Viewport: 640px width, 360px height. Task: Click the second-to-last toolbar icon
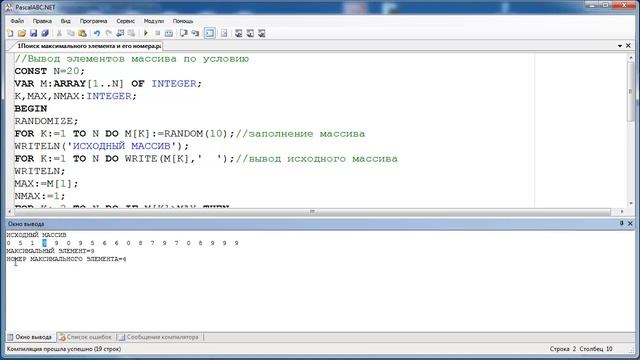pos(250,33)
